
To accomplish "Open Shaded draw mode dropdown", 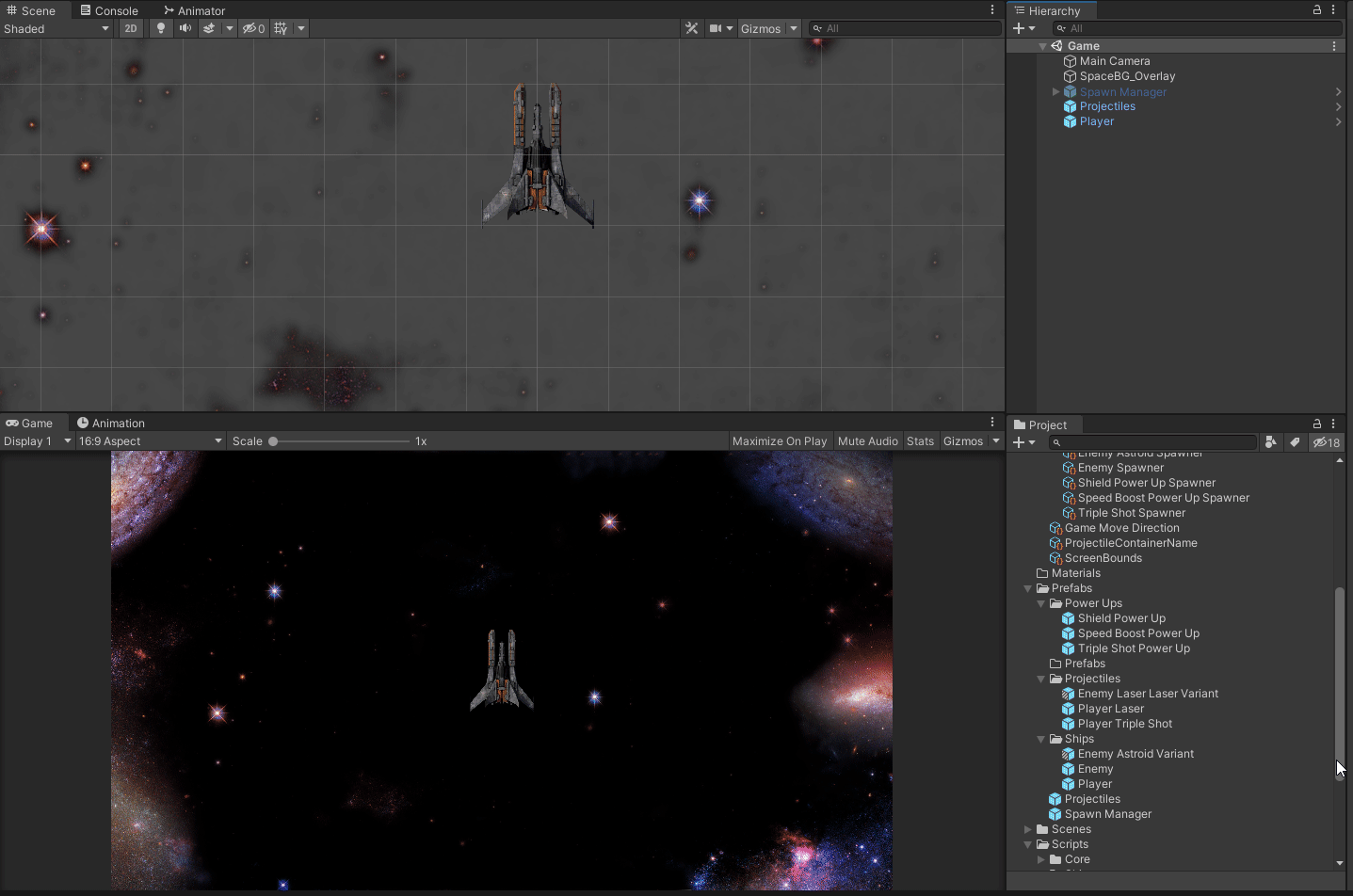I will pyautogui.click(x=56, y=28).
